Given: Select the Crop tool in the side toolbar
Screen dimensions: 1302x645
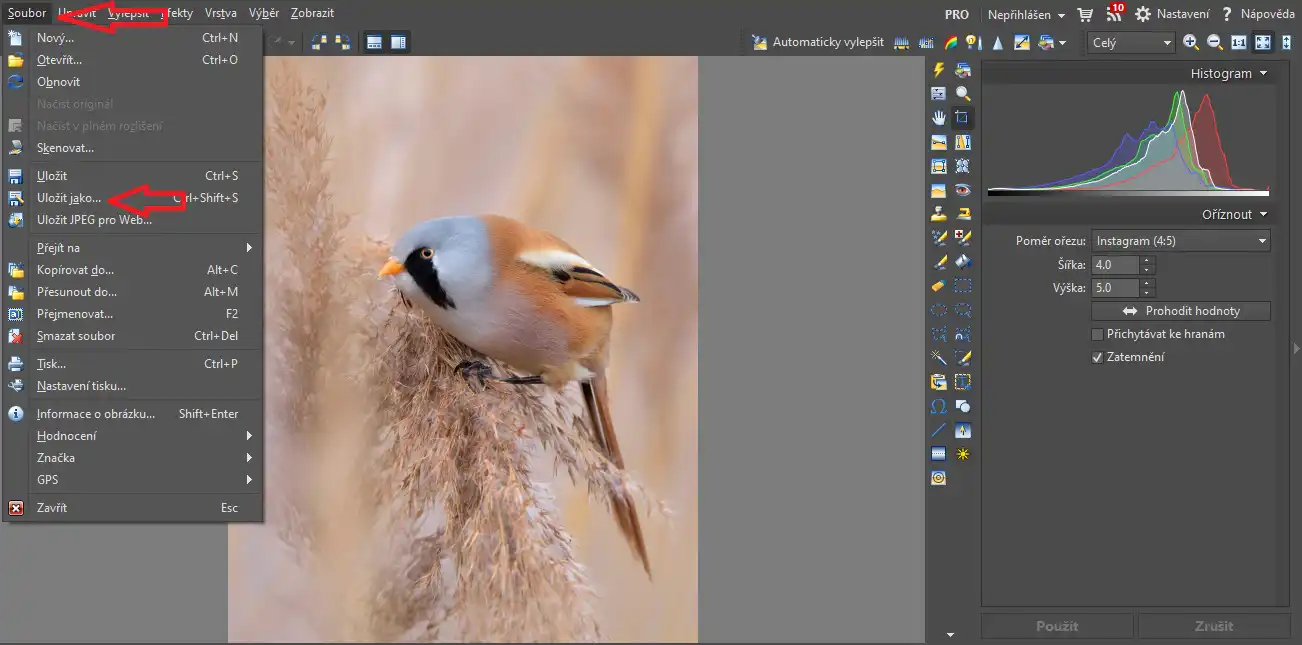Looking at the screenshot, I should pyautogui.click(x=962, y=117).
